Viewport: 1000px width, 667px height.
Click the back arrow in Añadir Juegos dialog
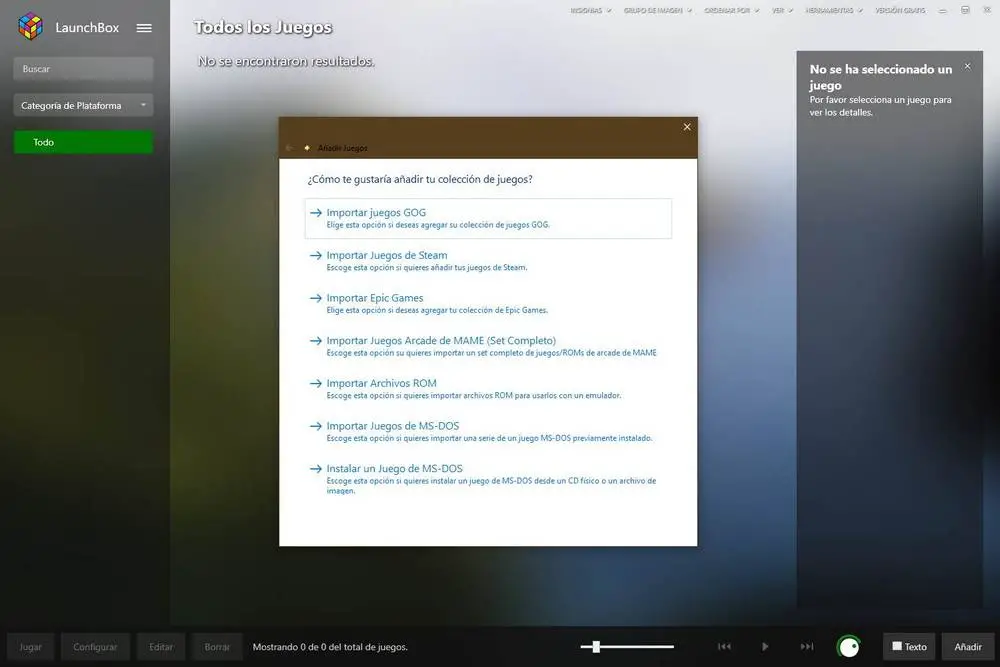click(290, 148)
